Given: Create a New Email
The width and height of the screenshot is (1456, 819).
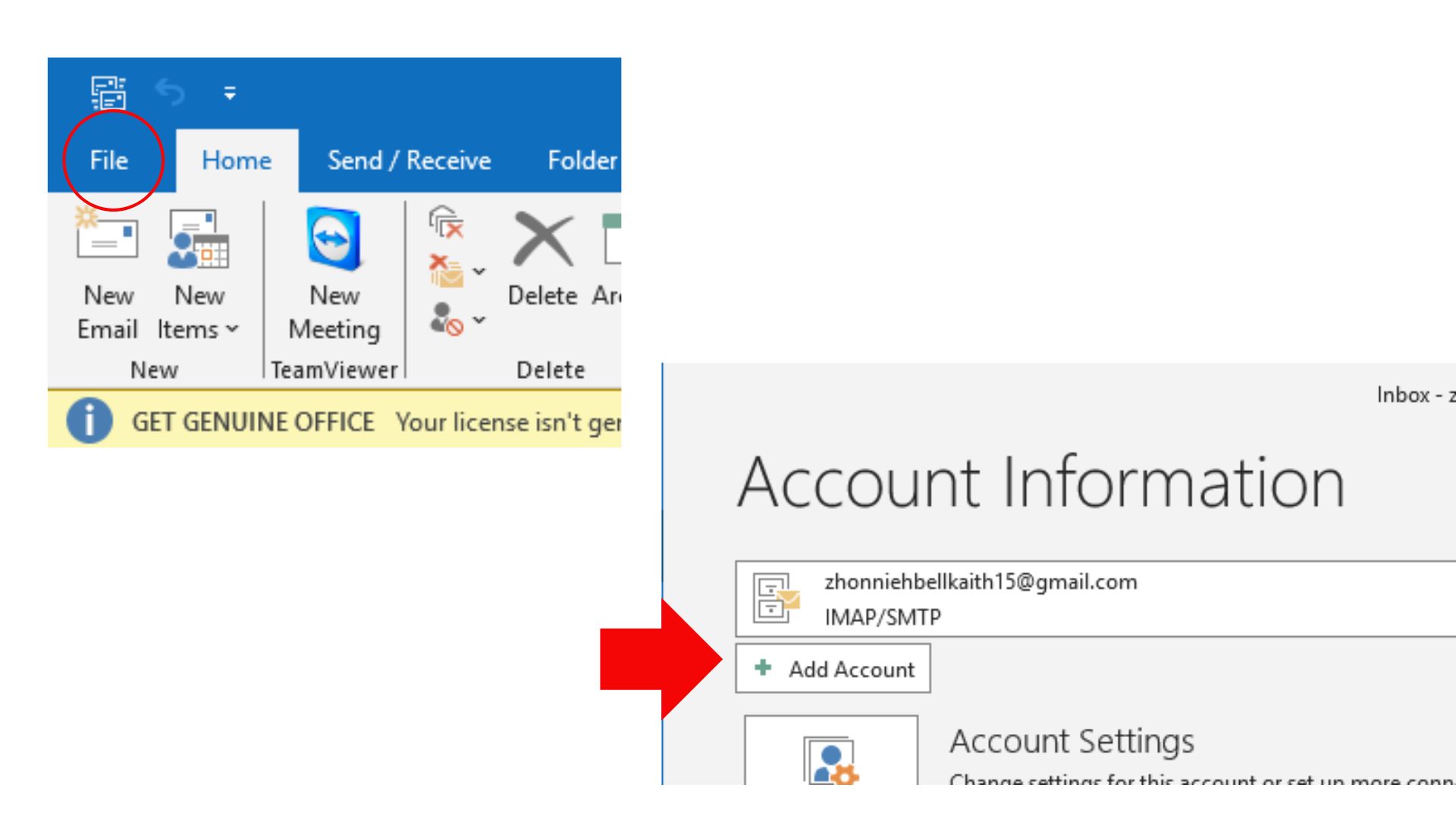Looking at the screenshot, I should tap(108, 275).
